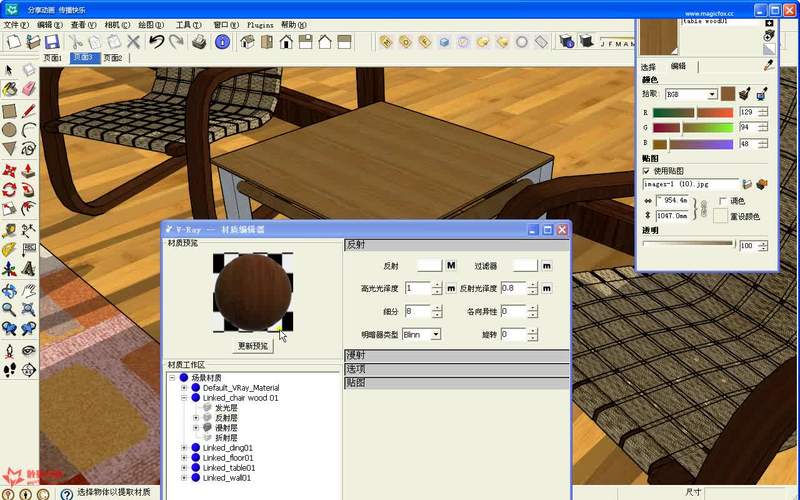Click the Print icon in toolbar
Image resolution: width=800 pixels, height=500 pixels.
click(199, 42)
